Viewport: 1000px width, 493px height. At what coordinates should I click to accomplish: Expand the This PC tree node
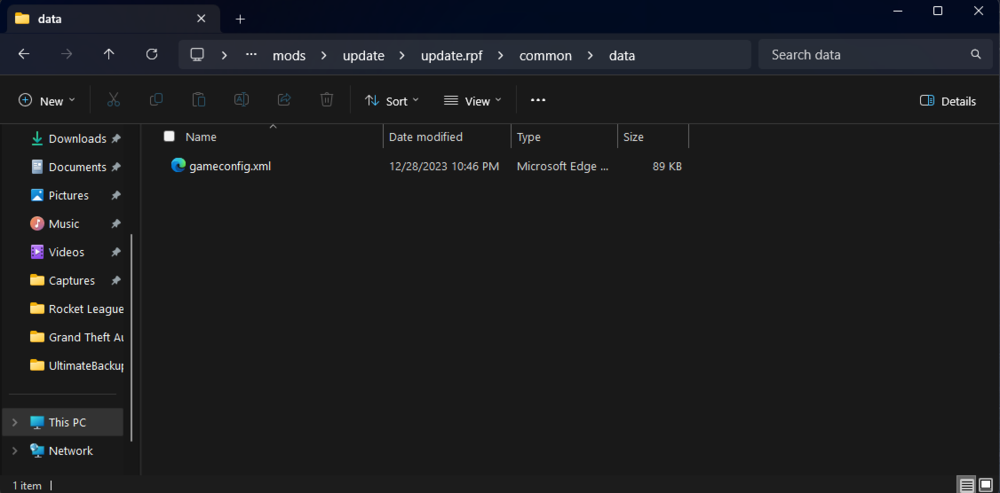pos(15,422)
